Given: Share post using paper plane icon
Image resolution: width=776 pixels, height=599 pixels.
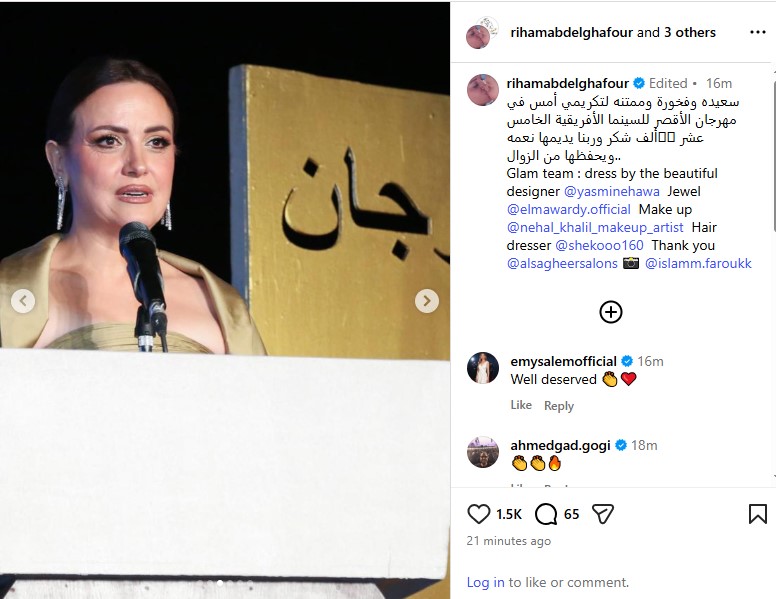Looking at the screenshot, I should coord(603,514).
